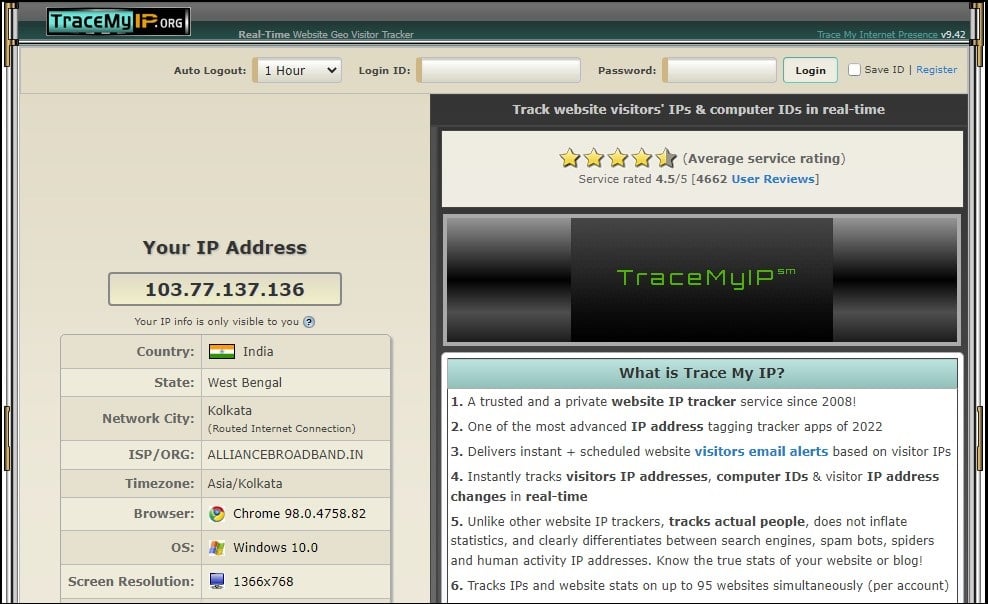Click the 1366x768 resolution value
988x604 pixels.
pos(263,581)
